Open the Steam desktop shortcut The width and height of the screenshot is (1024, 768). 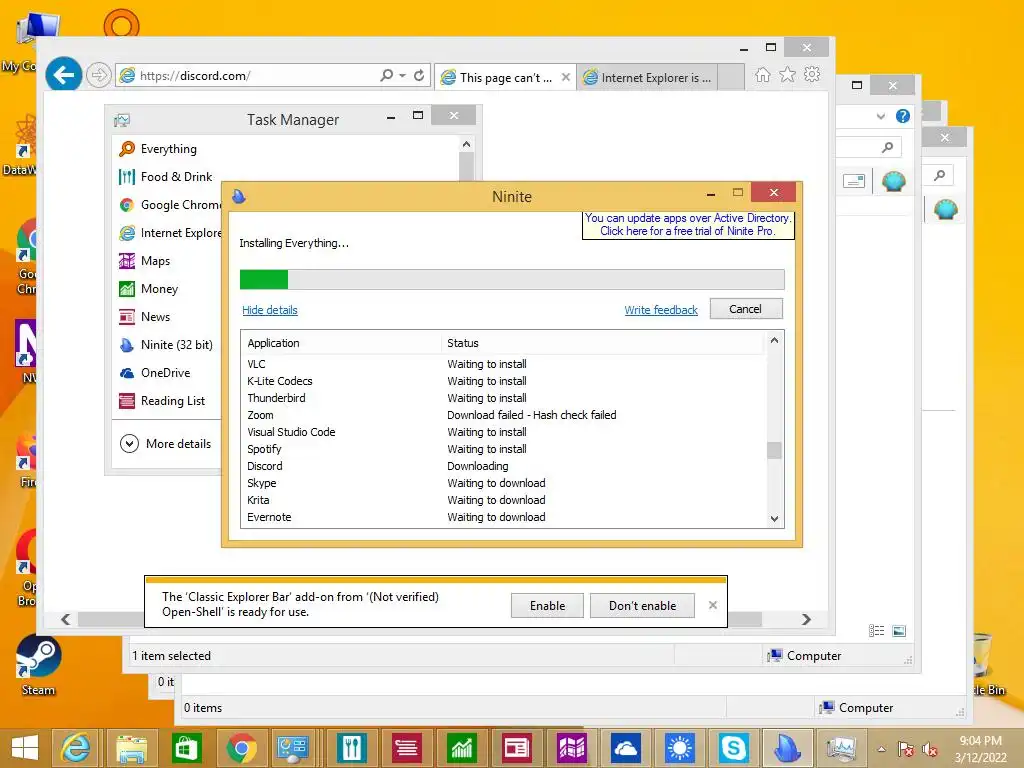click(x=38, y=667)
